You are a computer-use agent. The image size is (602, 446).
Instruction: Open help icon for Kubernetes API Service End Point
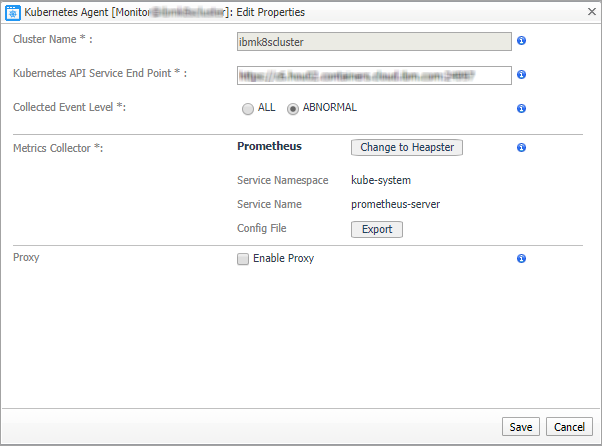point(521,75)
